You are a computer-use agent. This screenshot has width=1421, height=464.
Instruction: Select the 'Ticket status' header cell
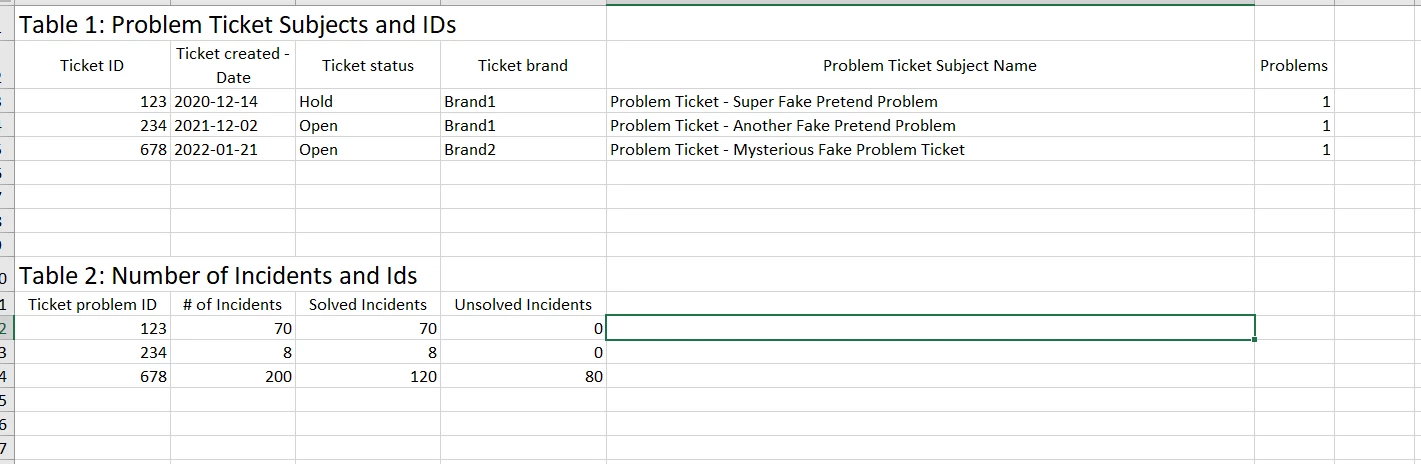click(x=368, y=66)
